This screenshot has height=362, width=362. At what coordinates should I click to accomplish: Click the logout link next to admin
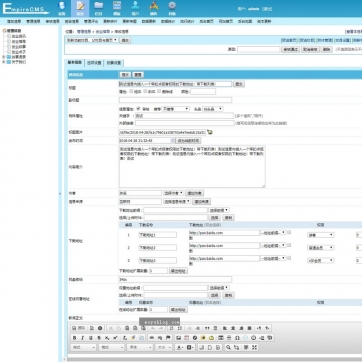pyautogui.click(x=267, y=9)
